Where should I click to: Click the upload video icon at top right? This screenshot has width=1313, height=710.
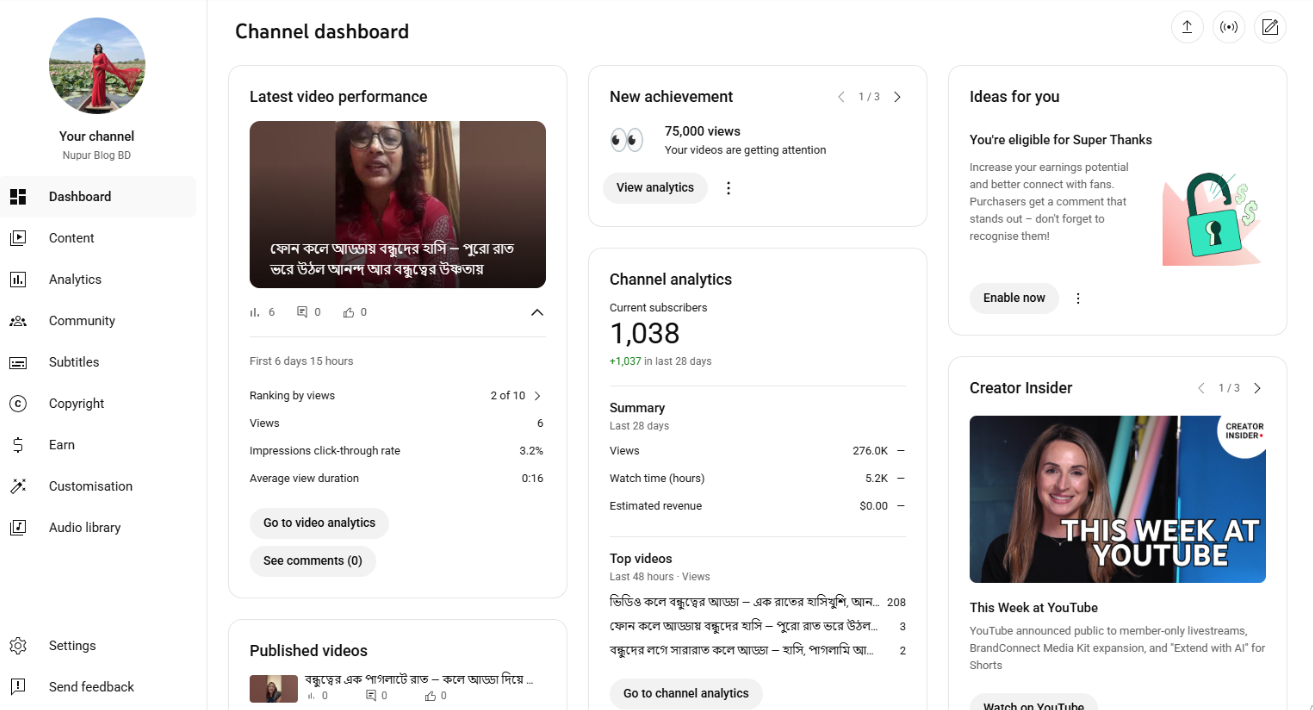click(x=1187, y=27)
